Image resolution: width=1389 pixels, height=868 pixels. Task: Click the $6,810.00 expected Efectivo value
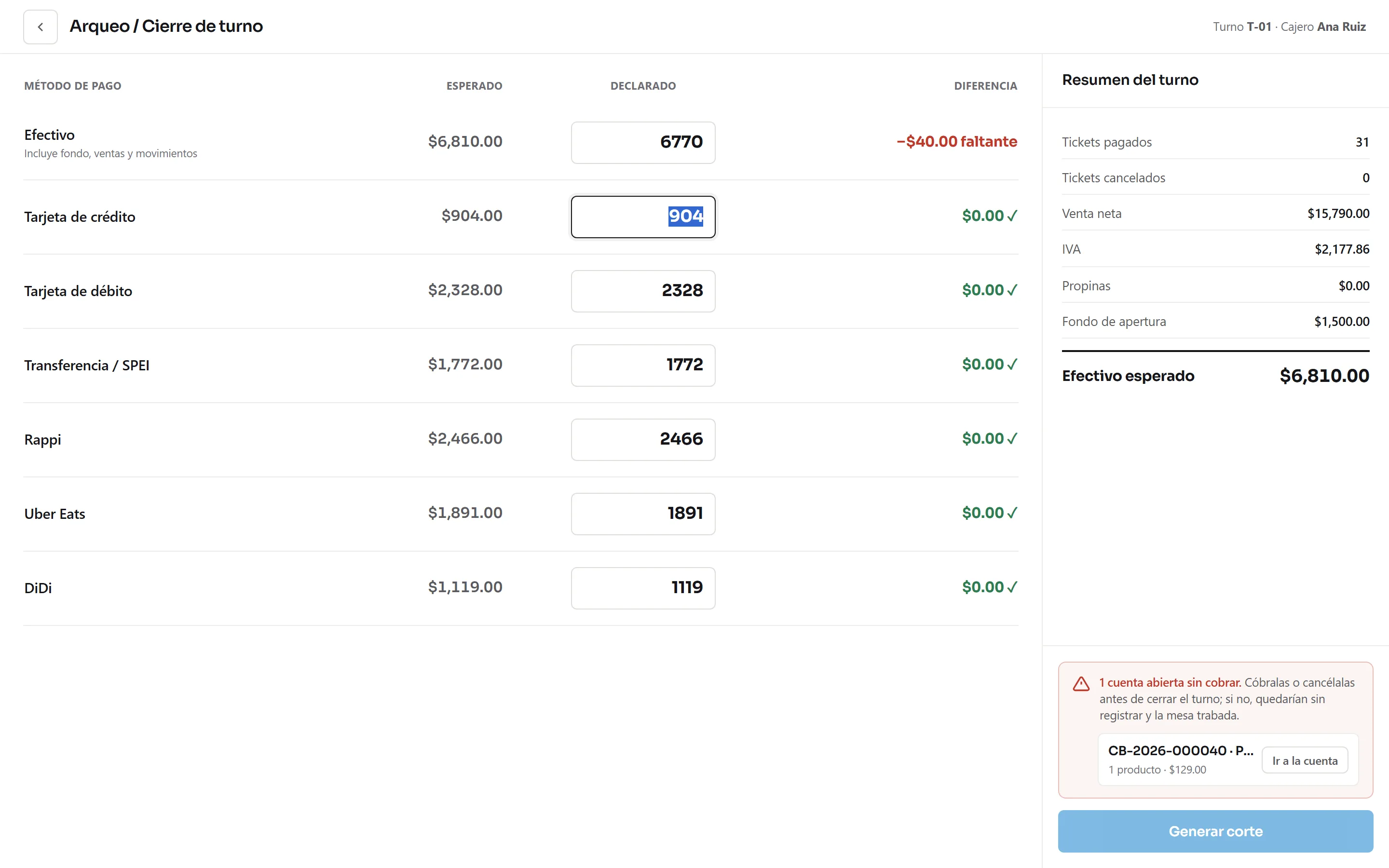tap(465, 142)
